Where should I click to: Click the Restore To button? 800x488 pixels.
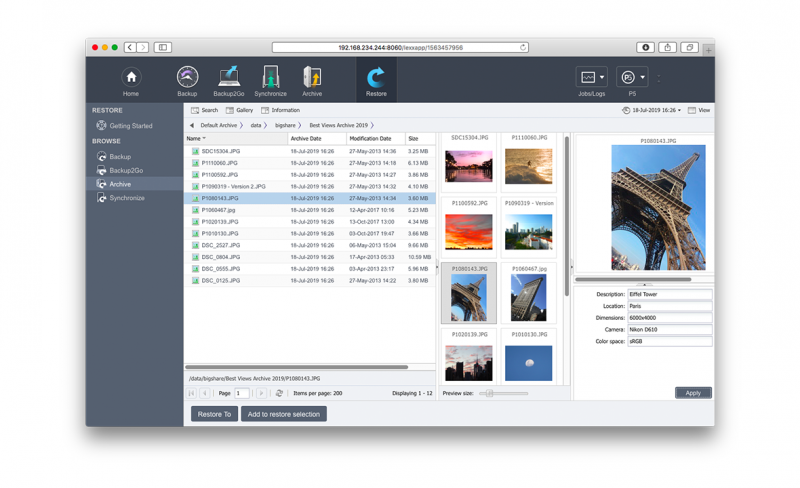(214, 414)
